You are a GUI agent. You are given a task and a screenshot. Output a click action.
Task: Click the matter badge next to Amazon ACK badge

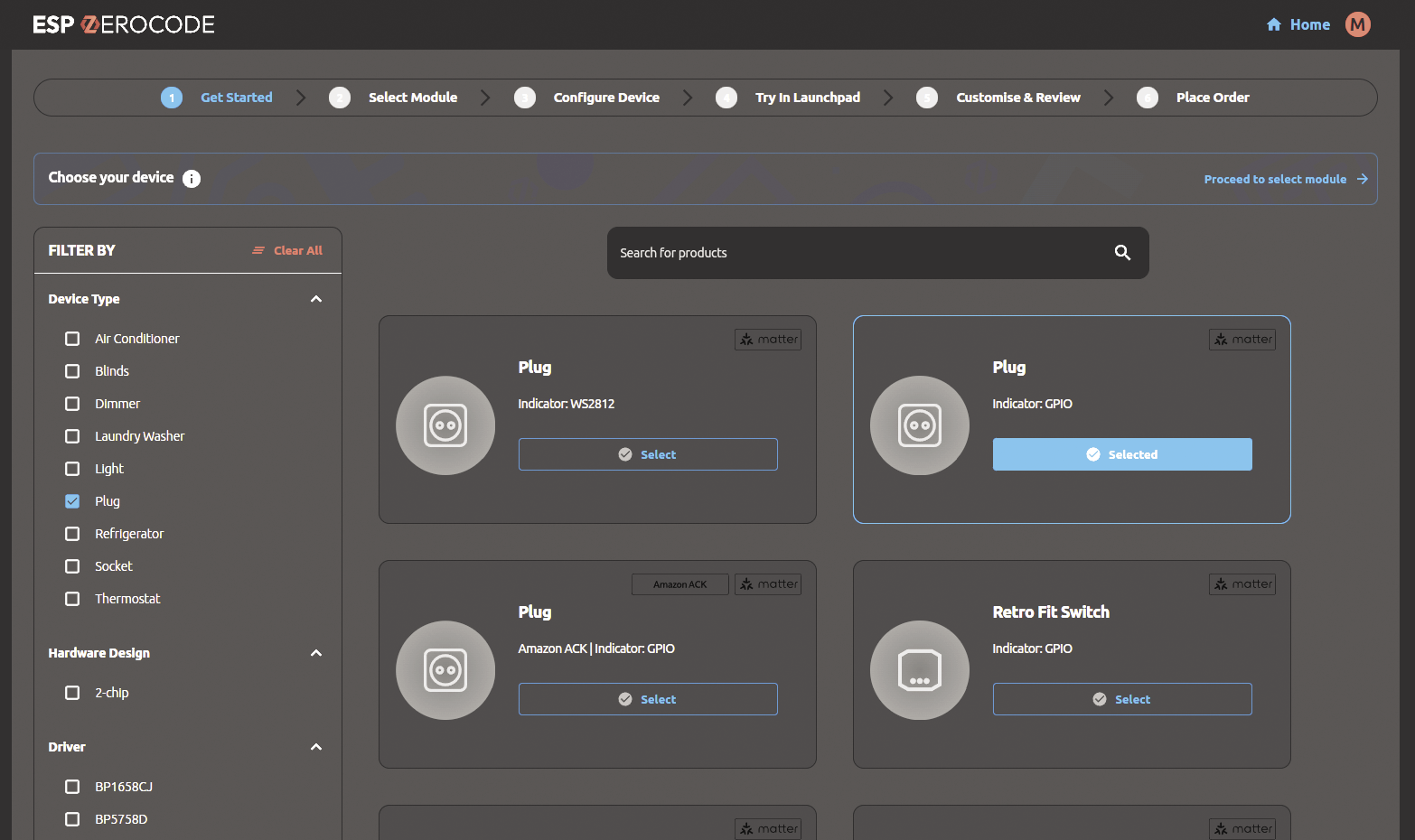(x=768, y=584)
